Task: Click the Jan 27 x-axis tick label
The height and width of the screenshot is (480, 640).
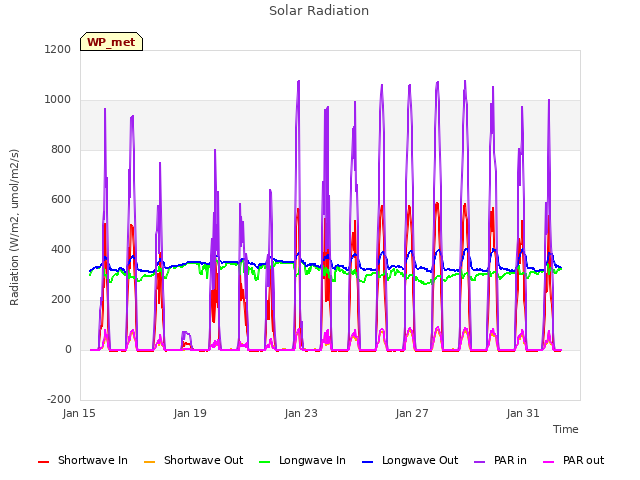Action: pyautogui.click(x=412, y=413)
